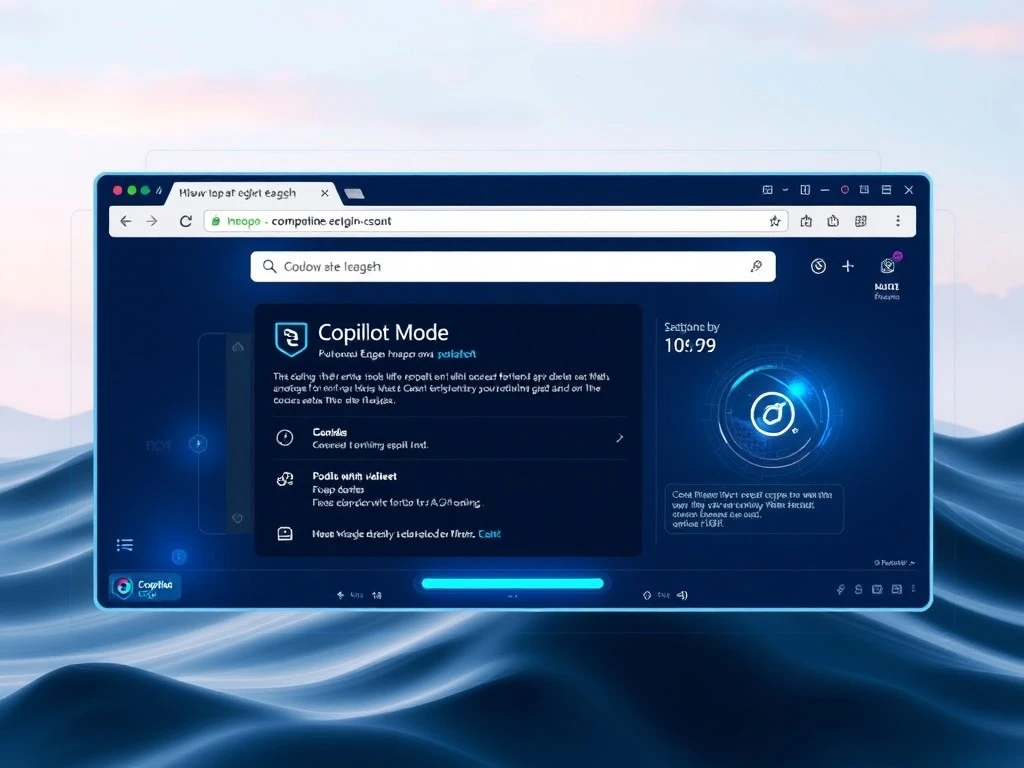Open a new tab with the small tab button
Image resolution: width=1024 pixels, height=768 pixels.
pos(354,193)
